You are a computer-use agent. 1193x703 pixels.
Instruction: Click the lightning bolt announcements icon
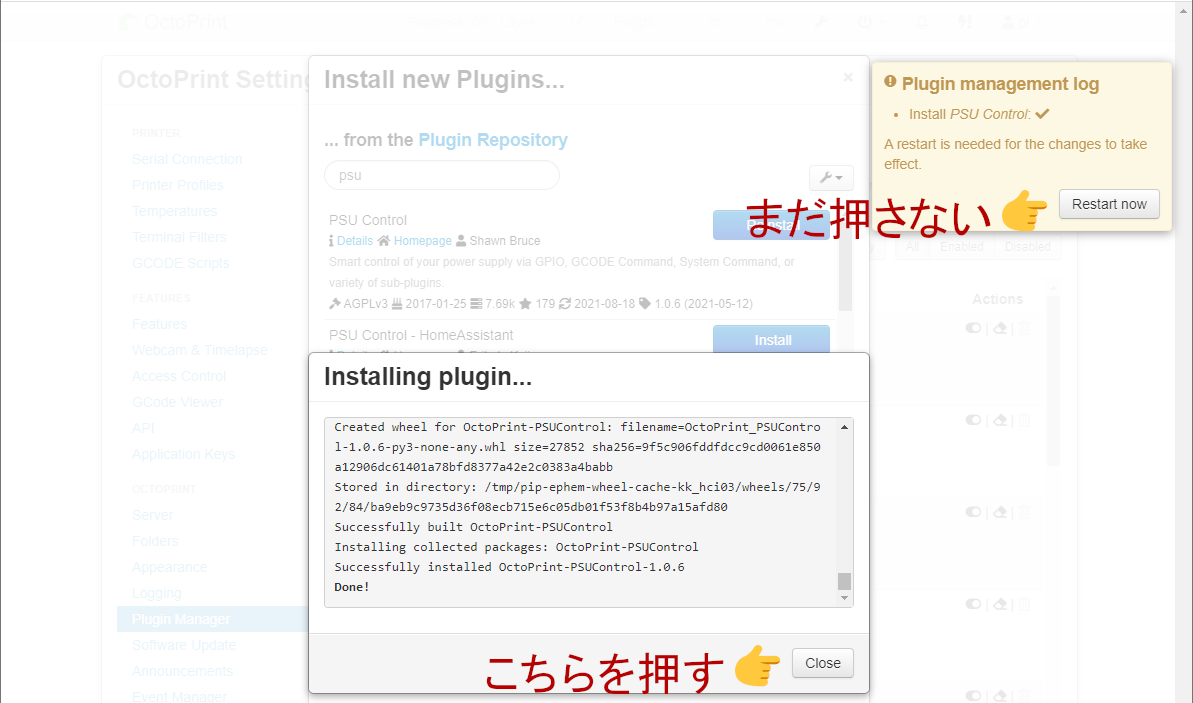coord(965,22)
